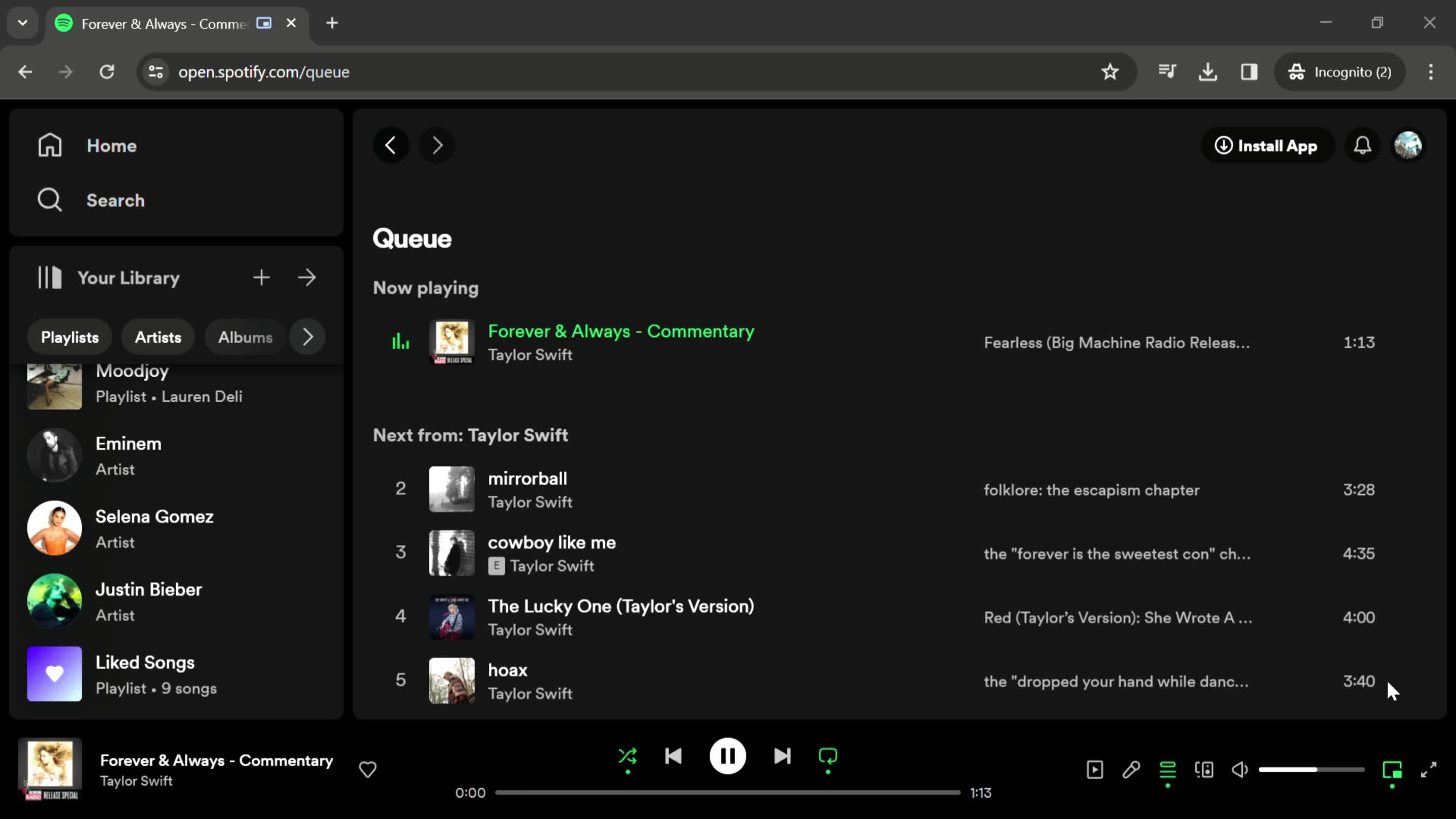Open Chrome downloads

pos(1208,72)
